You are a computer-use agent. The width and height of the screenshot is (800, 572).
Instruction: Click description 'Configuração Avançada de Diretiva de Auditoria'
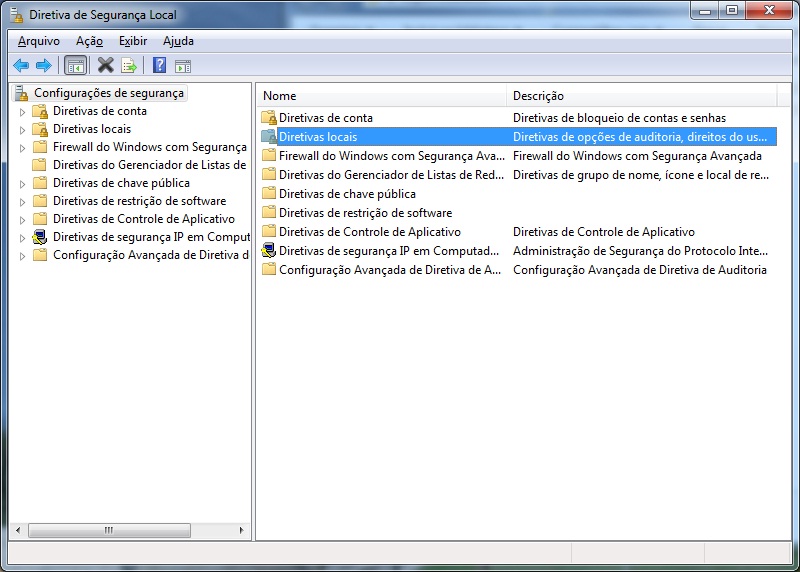[640, 269]
